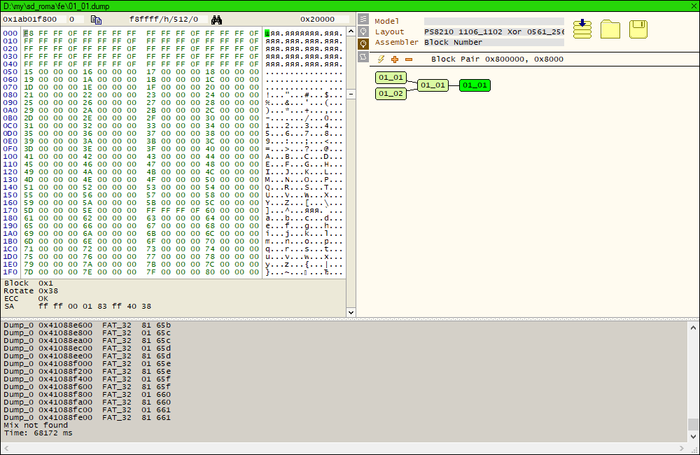Click the Layout value PS8210 field
This screenshot has height=455, width=700.
point(494,32)
